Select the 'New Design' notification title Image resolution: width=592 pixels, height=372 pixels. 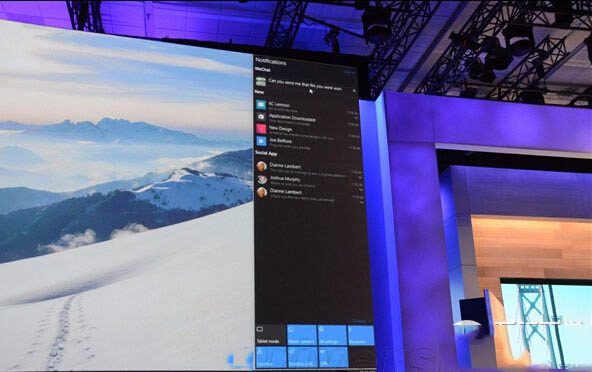click(281, 129)
